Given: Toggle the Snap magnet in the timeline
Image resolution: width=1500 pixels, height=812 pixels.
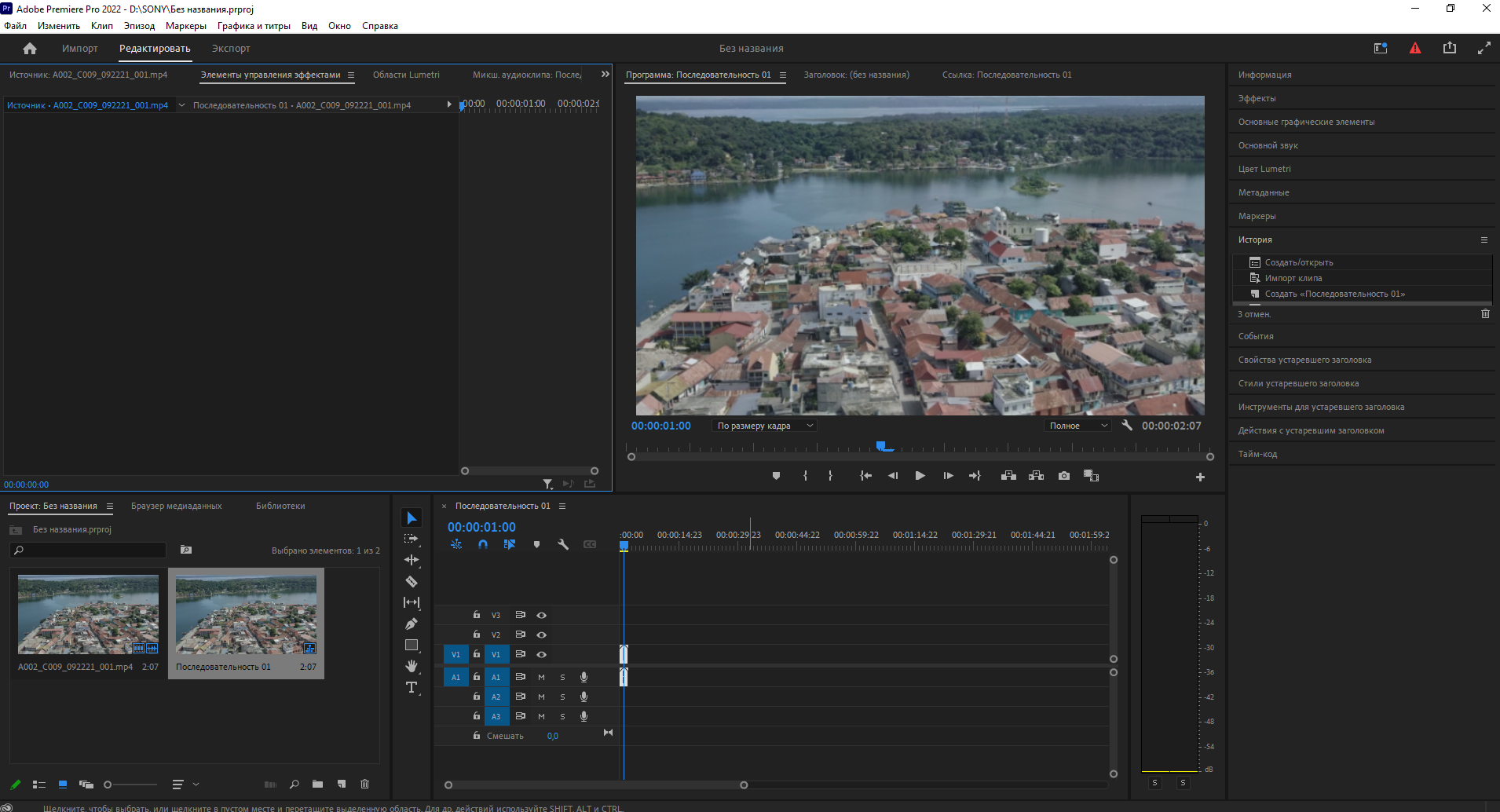Looking at the screenshot, I should [483, 544].
